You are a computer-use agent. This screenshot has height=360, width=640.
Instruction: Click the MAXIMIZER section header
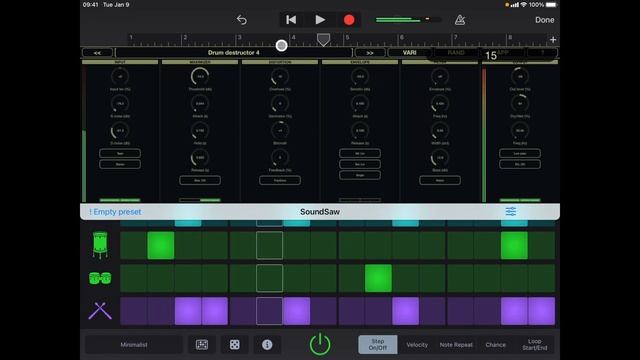200,62
